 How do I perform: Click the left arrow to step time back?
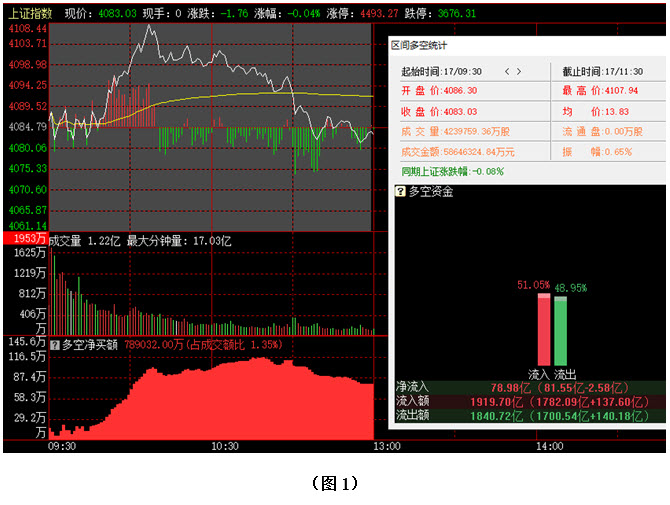coord(507,71)
